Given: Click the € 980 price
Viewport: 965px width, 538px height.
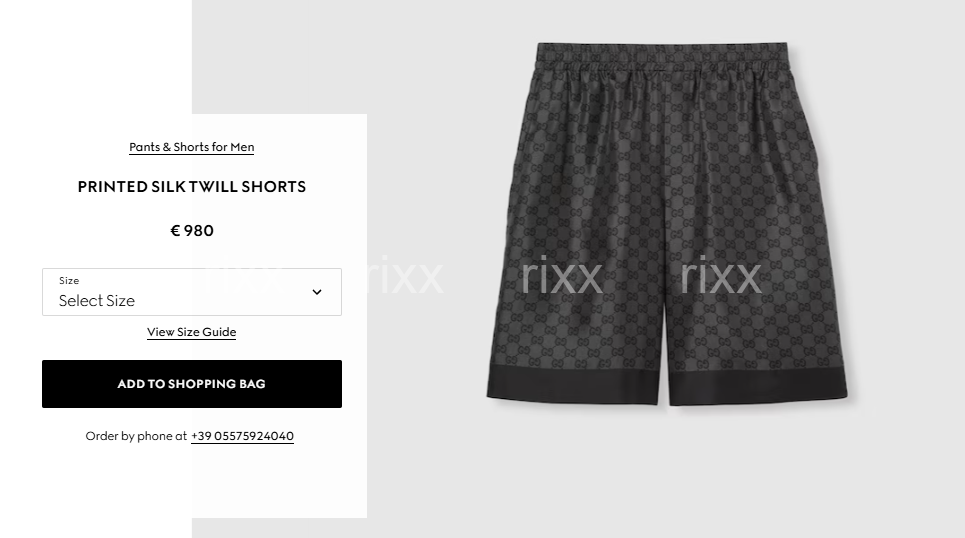Looking at the screenshot, I should (192, 231).
